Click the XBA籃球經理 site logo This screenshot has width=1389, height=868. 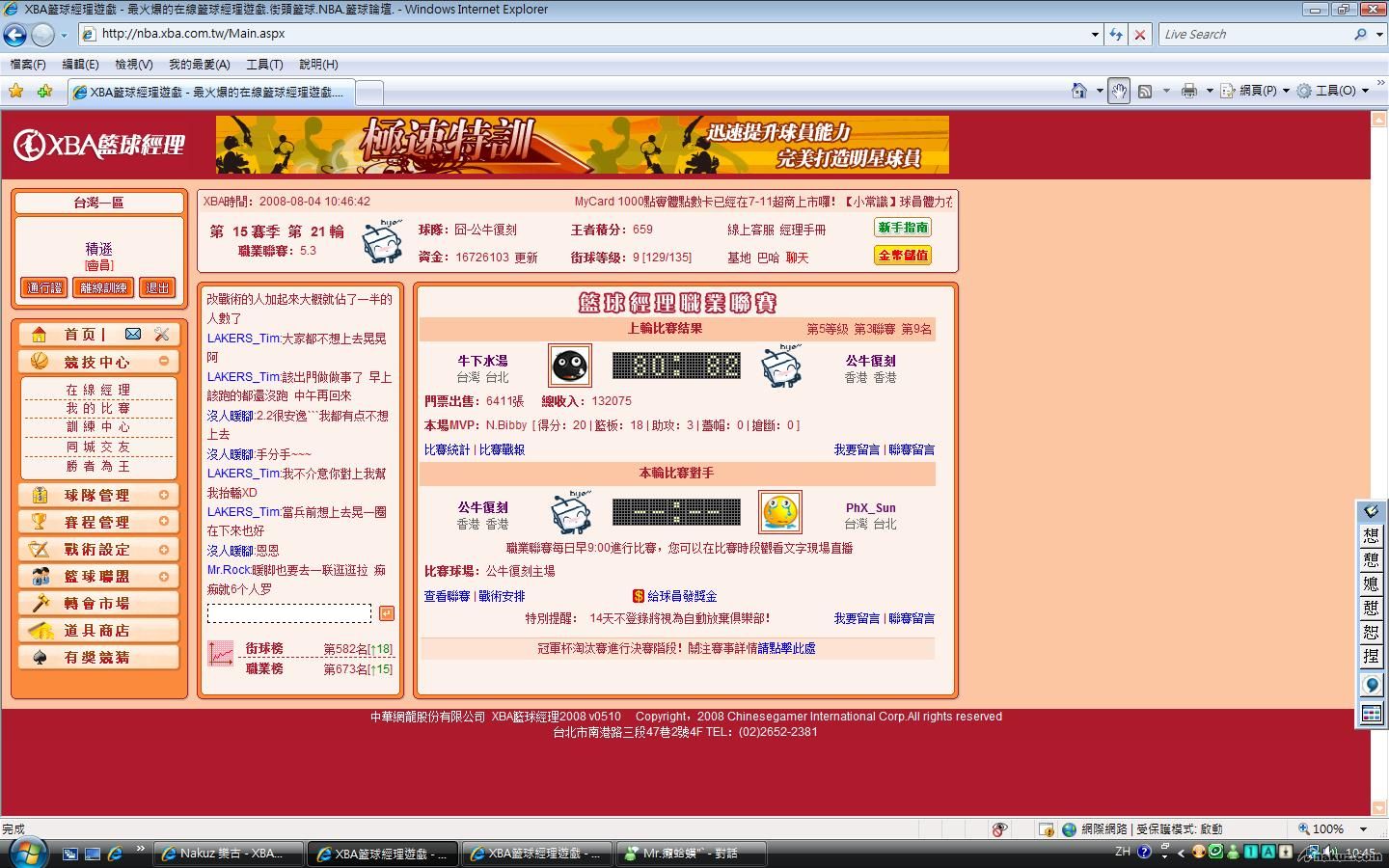99,145
